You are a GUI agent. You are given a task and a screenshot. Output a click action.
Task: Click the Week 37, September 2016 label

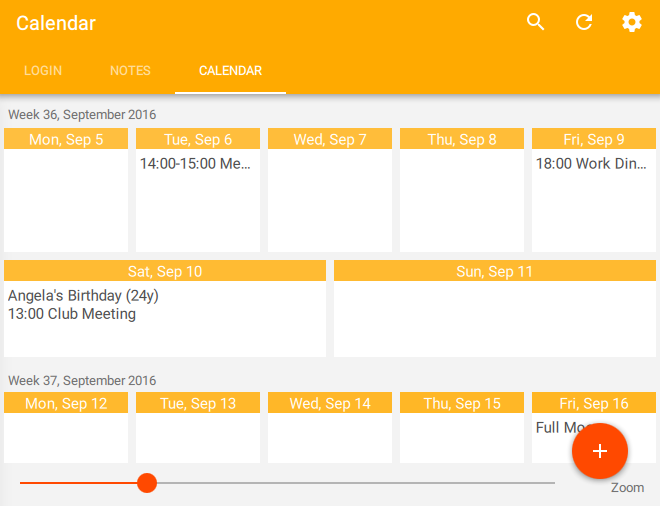click(82, 381)
